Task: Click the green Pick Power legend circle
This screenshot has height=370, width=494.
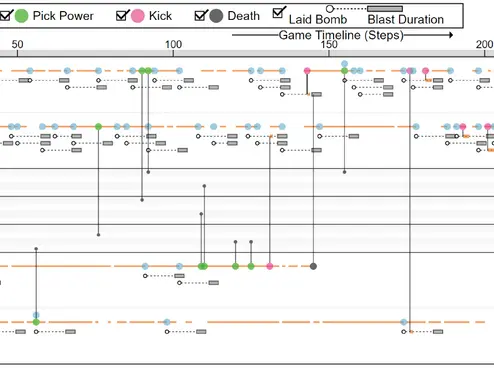Action: coord(22,16)
